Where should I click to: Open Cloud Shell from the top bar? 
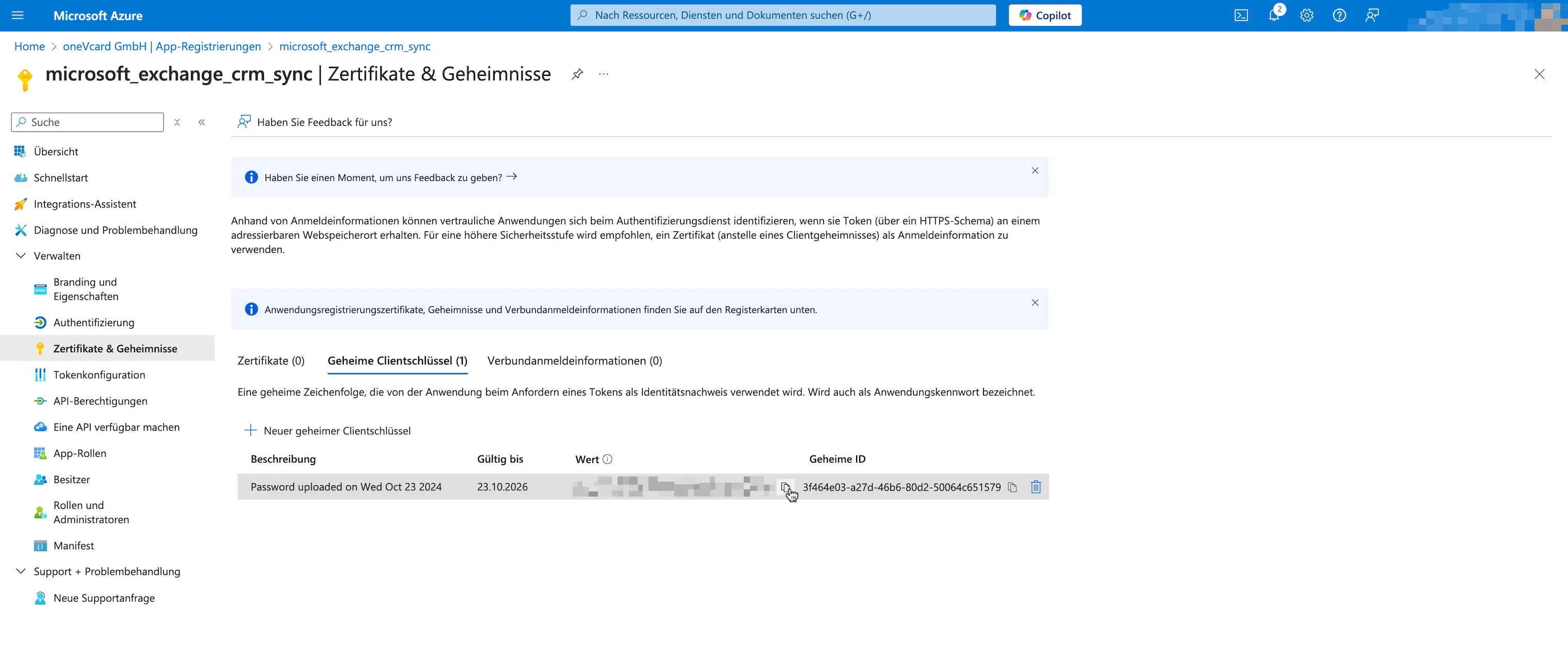click(x=1241, y=16)
